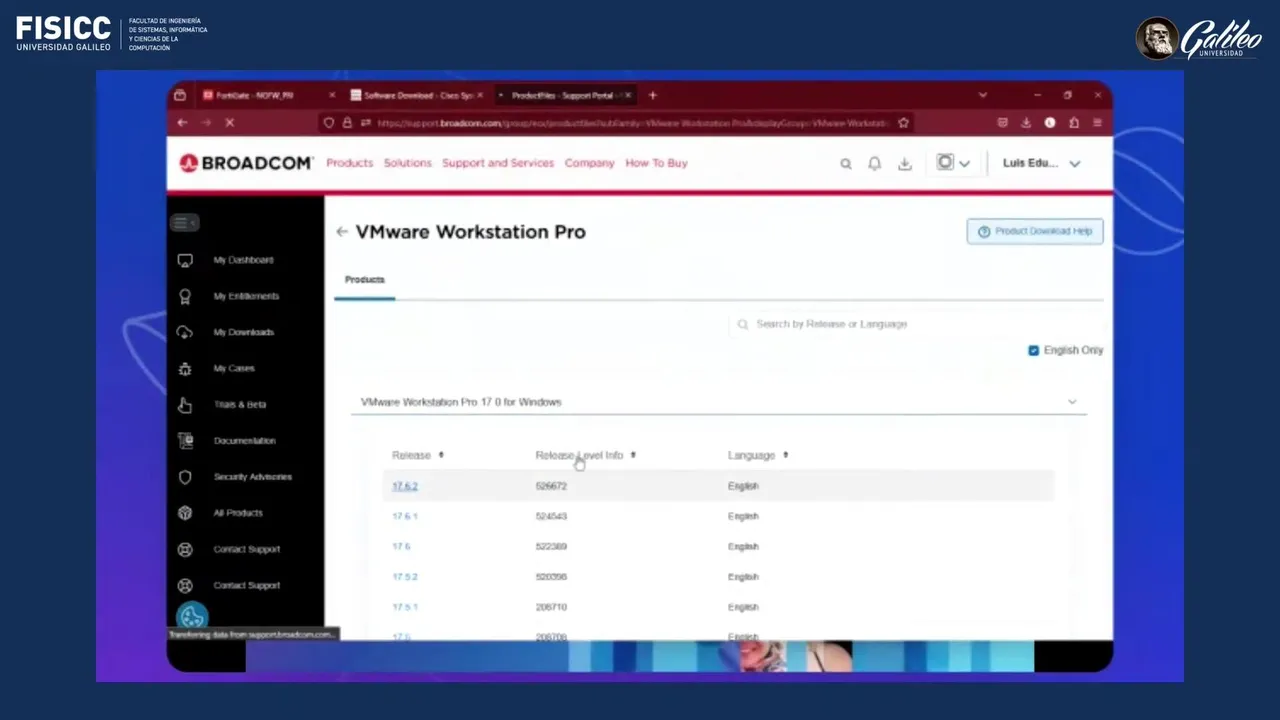1280x720 pixels.
Task: Go back with arrow beside VMware Workstation Pro
Action: coord(342,232)
